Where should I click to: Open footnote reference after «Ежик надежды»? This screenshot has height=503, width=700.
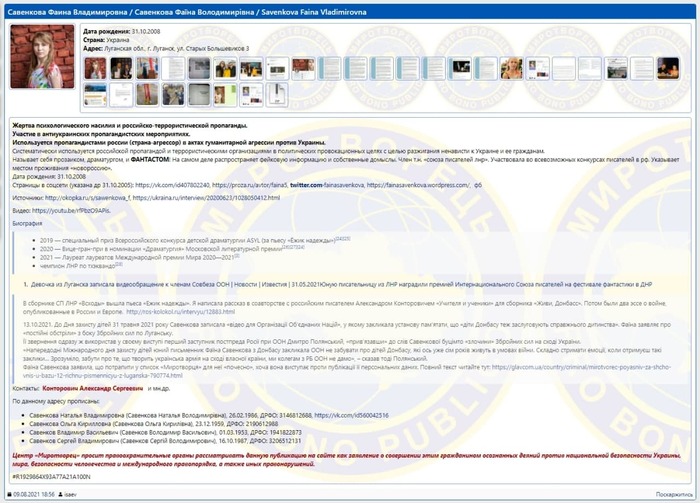(343, 239)
